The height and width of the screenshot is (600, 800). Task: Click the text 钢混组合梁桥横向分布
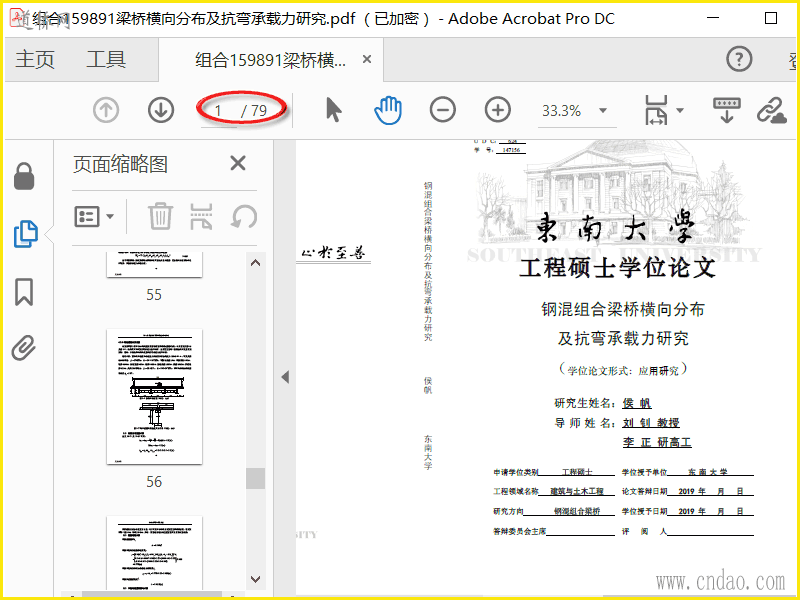pos(623,309)
